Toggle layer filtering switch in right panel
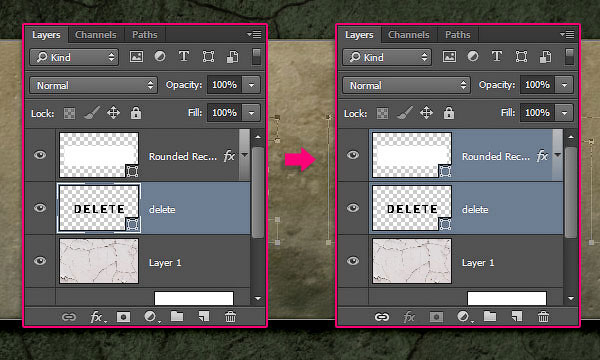Screen dimensions: 600x360 click(x=569, y=57)
